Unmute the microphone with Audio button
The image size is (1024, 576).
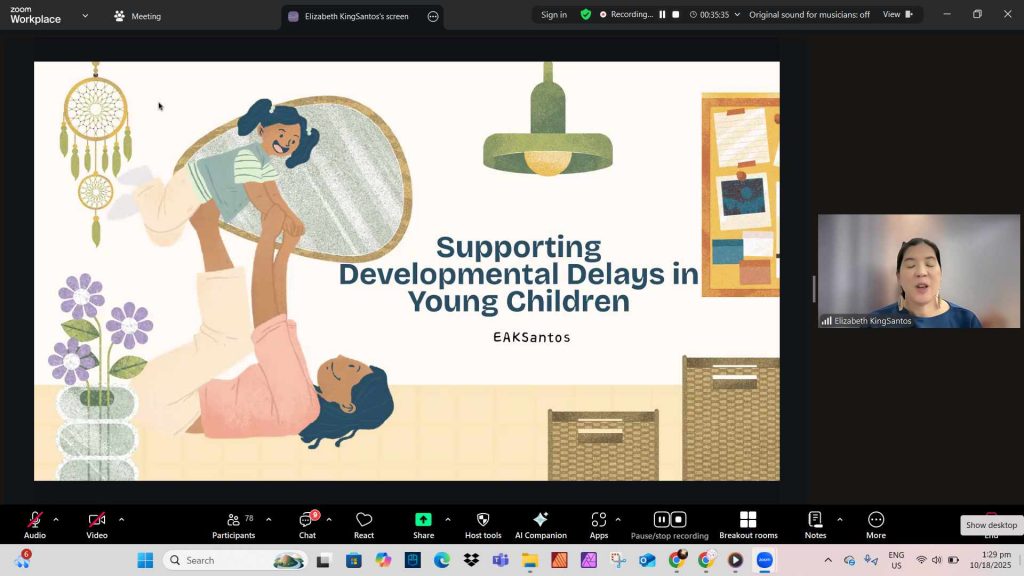coord(35,525)
